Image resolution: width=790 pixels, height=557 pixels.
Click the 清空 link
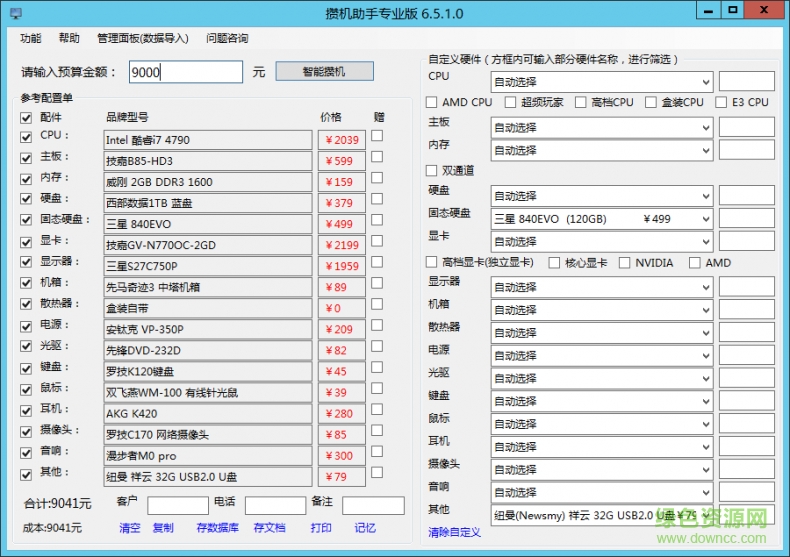tap(130, 528)
